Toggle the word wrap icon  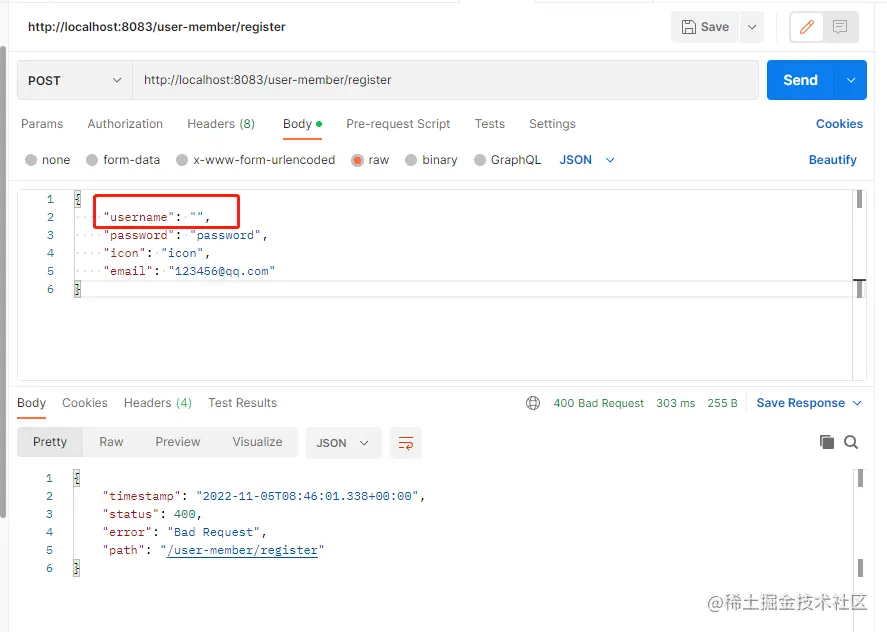tap(406, 443)
